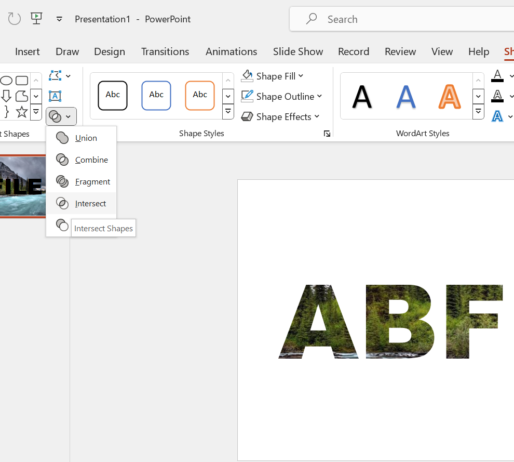The image size is (514, 462).
Task: Choose Combine from merge shapes menu
Action: coord(81,160)
